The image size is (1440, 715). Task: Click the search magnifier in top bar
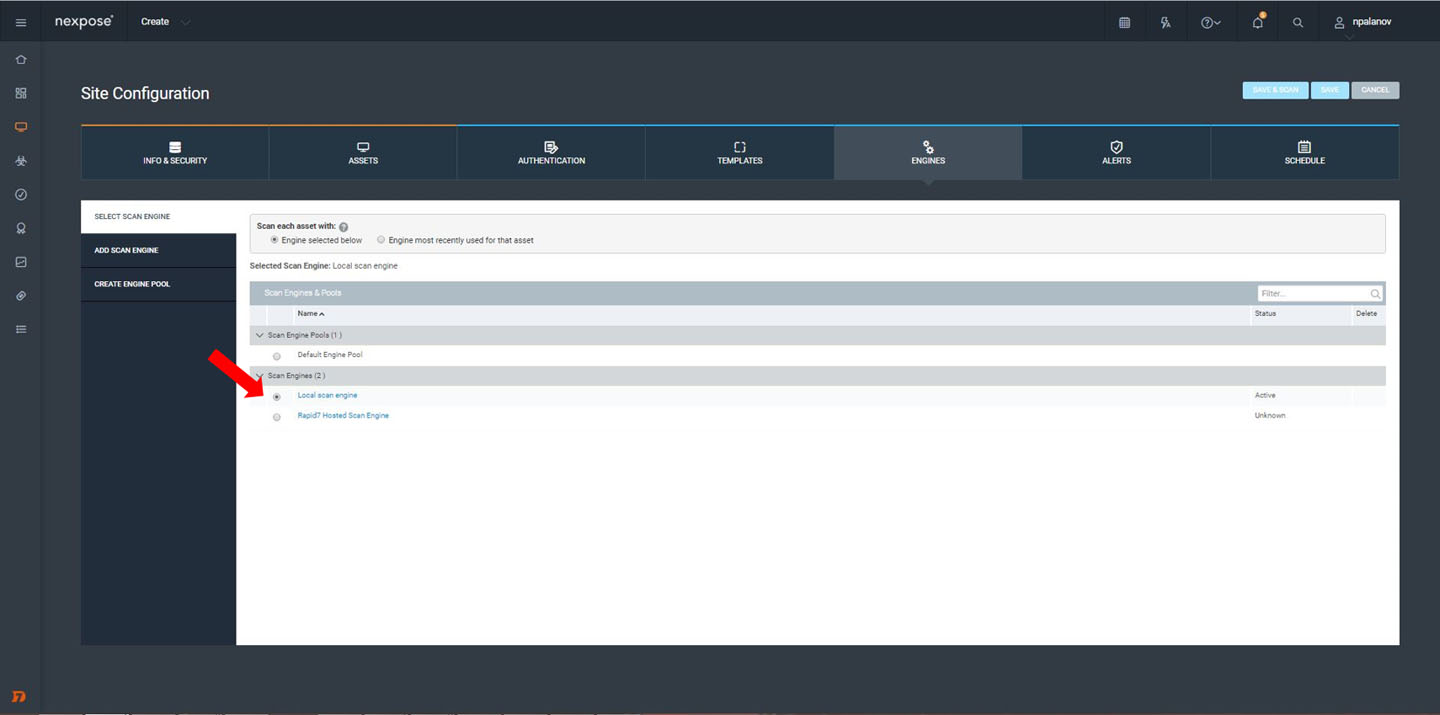coord(1298,22)
